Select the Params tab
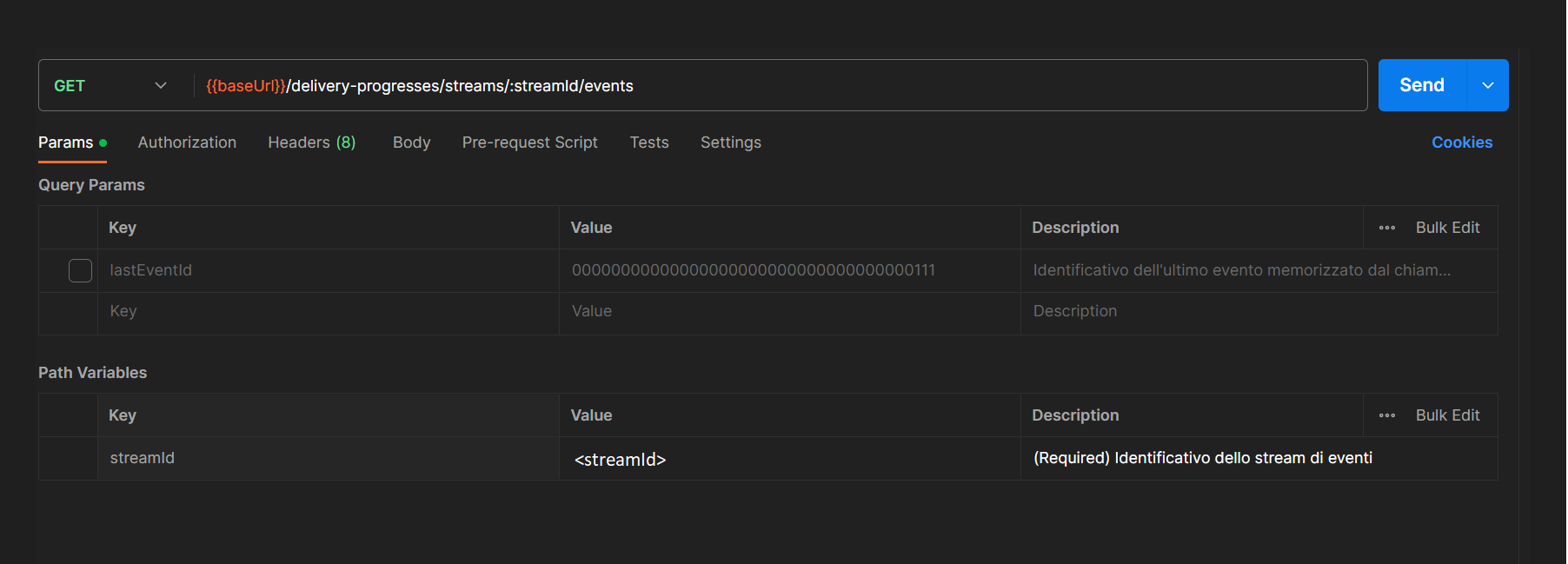This screenshot has width=1568, height=564. tap(66, 143)
